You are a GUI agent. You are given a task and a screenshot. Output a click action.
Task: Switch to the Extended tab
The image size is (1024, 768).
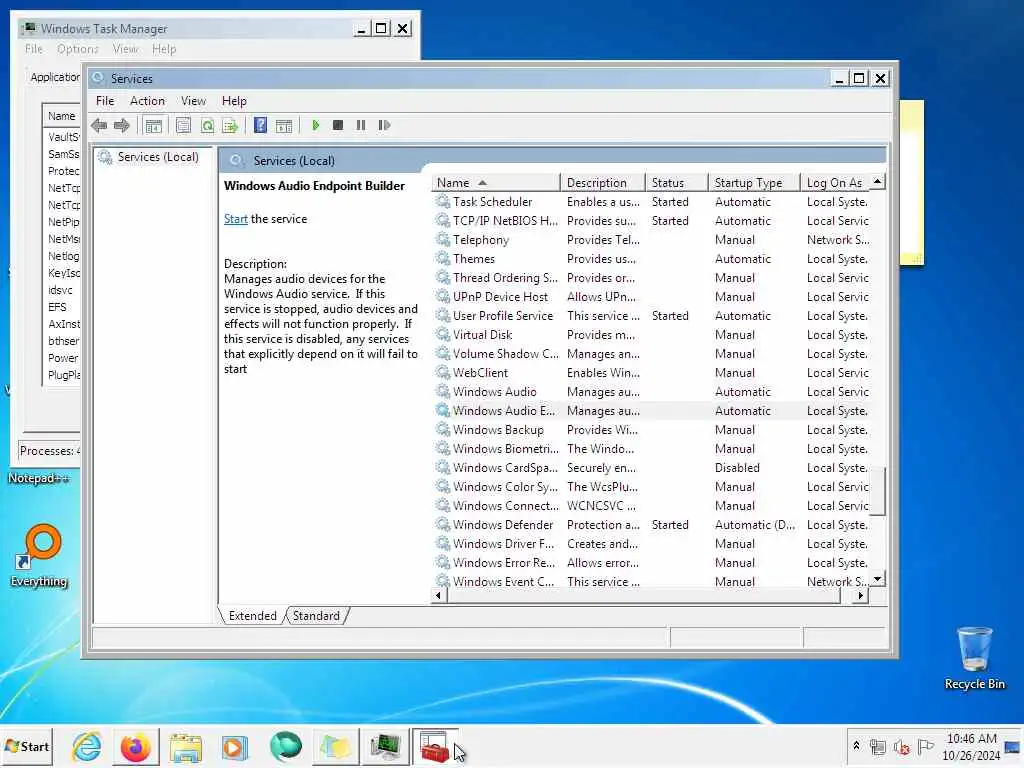253,616
